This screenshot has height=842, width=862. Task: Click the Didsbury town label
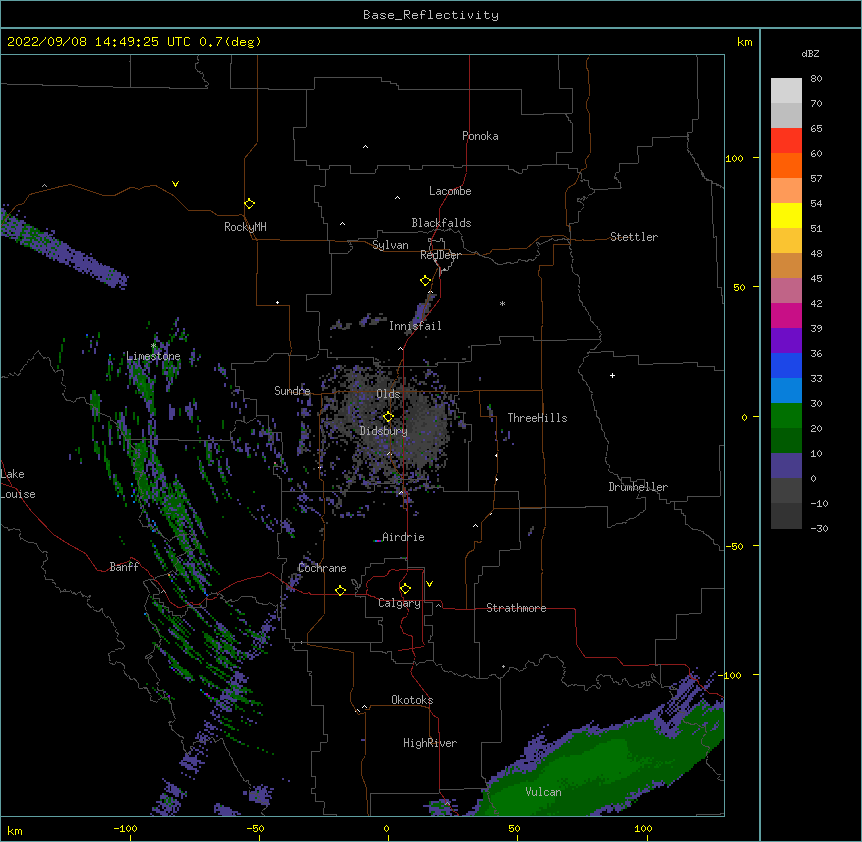pyautogui.click(x=384, y=431)
